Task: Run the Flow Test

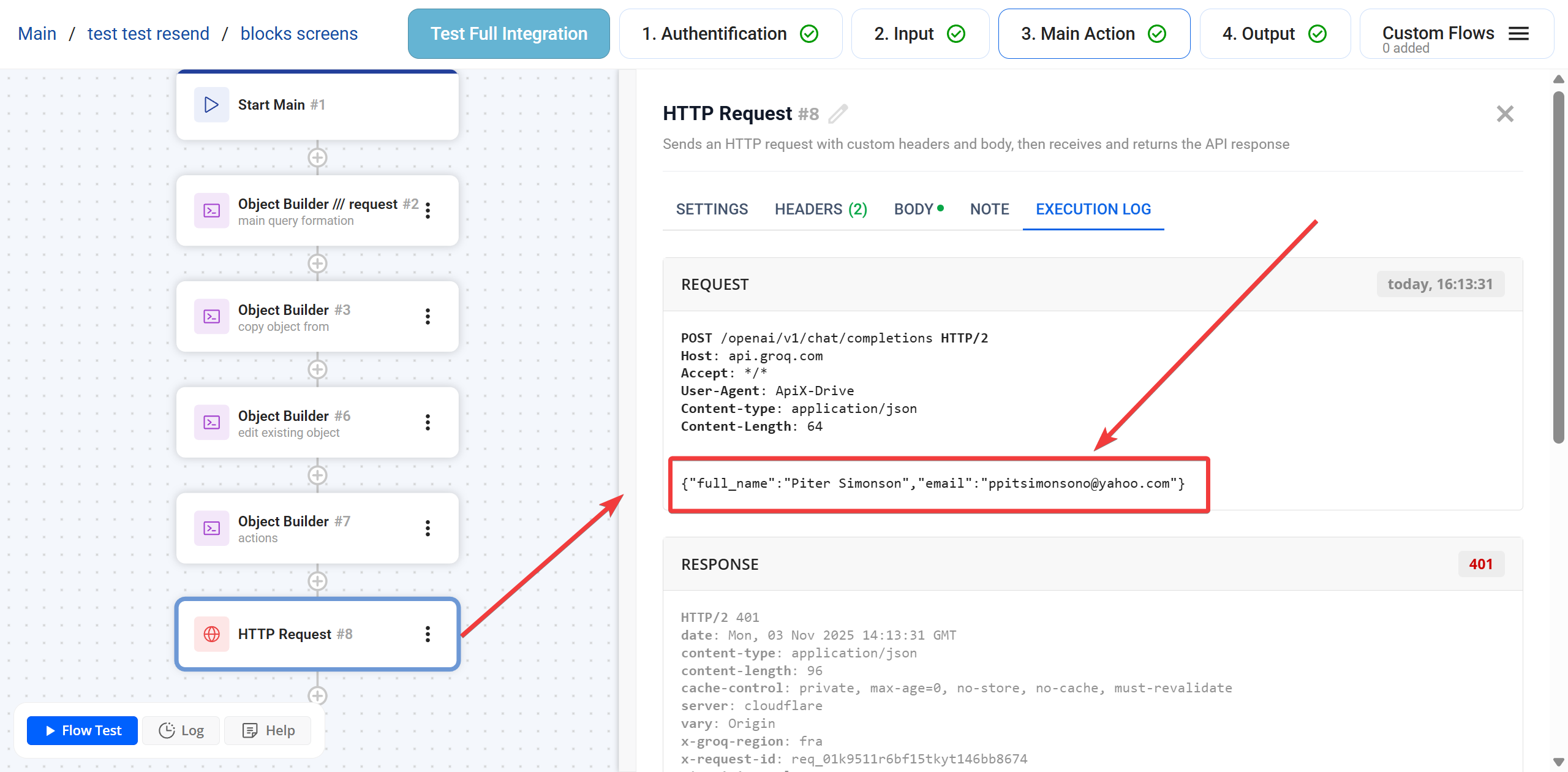Action: [x=81, y=730]
